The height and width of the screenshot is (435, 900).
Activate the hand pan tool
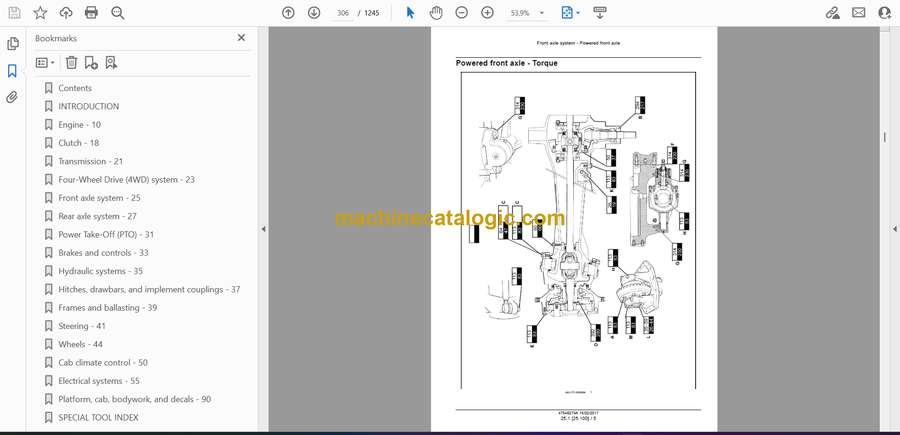point(436,13)
